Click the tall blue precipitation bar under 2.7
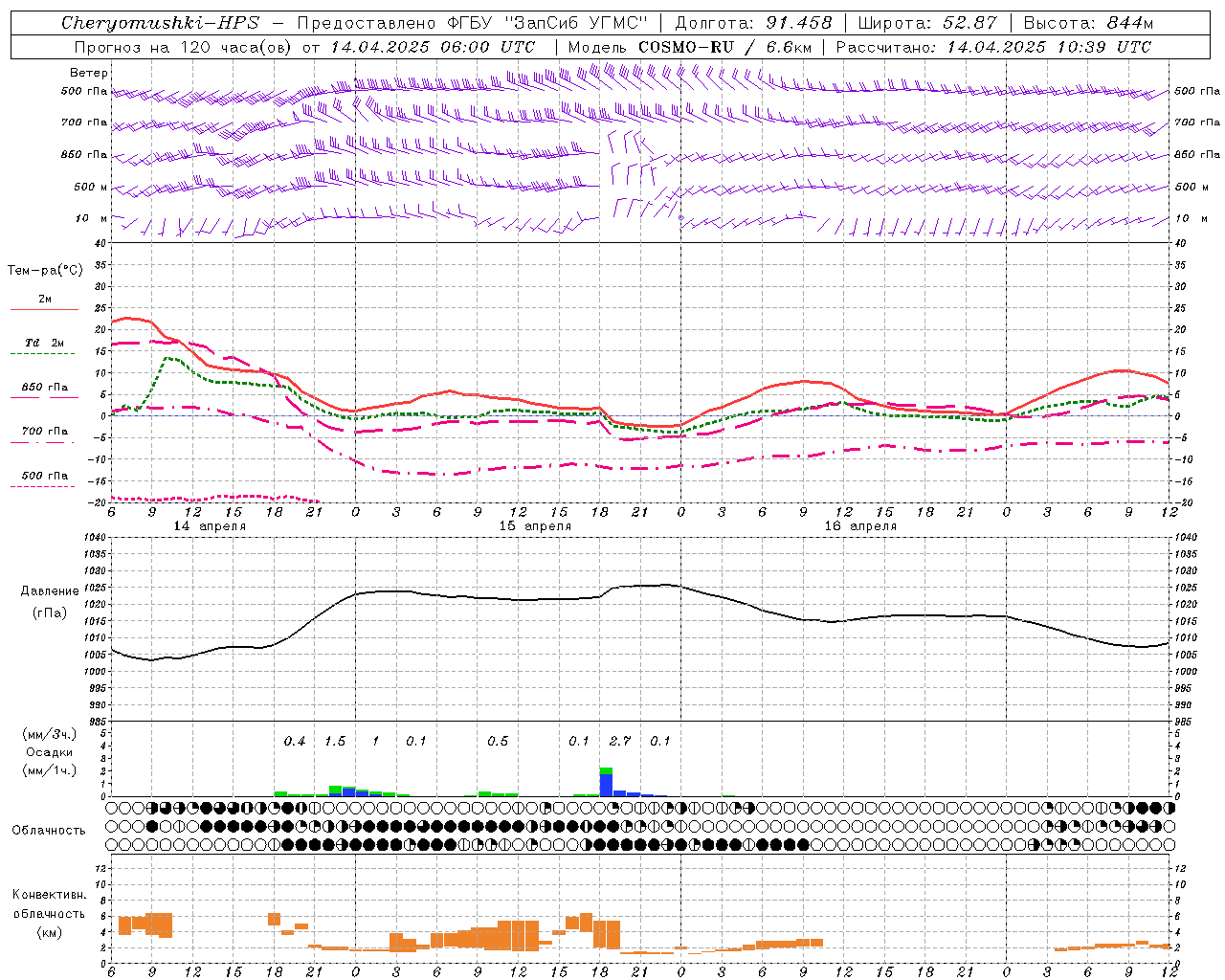Screen dimensions: 1225x980 (x=606, y=785)
